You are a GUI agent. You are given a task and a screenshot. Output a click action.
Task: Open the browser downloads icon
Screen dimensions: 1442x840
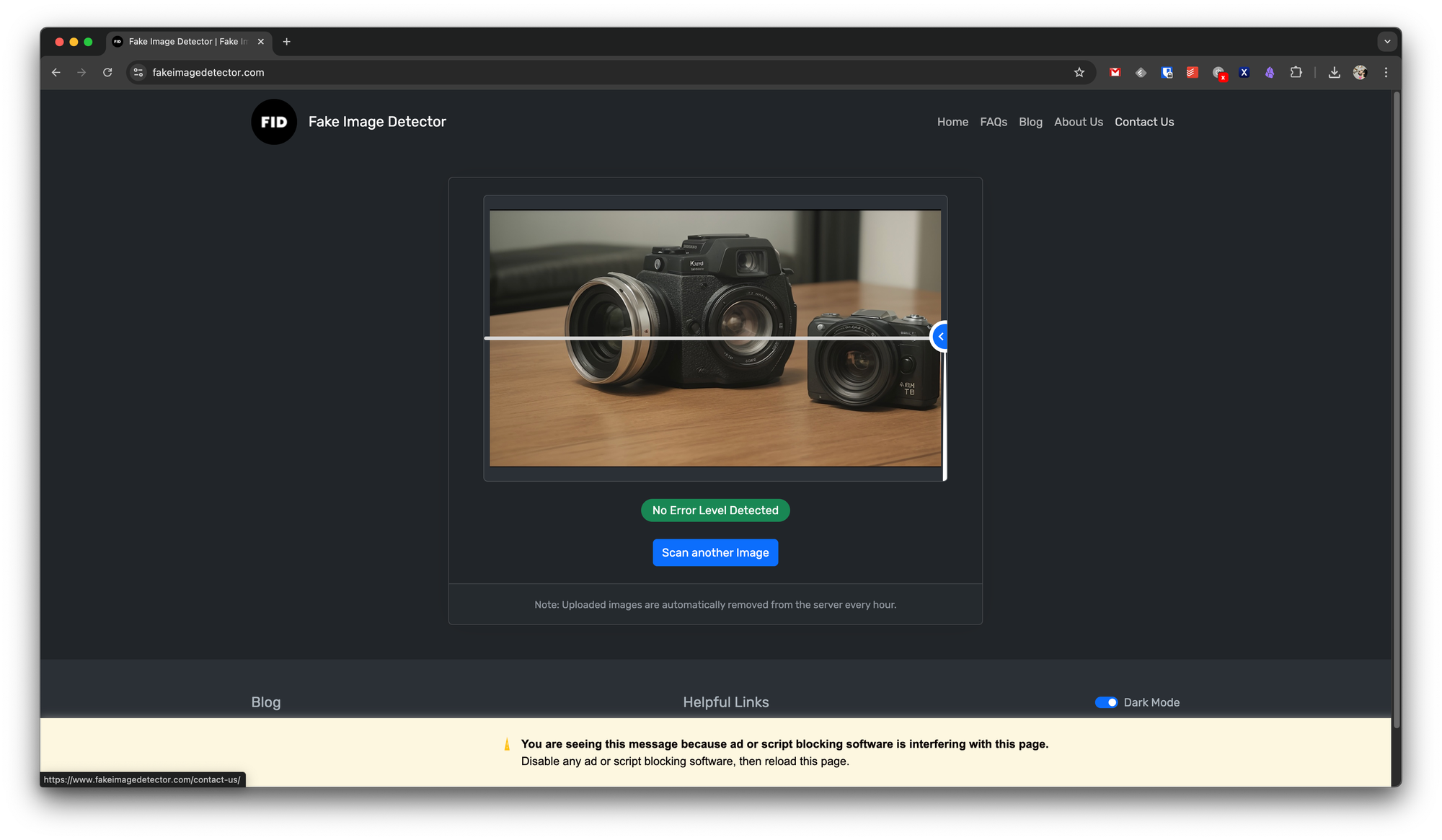1334,72
